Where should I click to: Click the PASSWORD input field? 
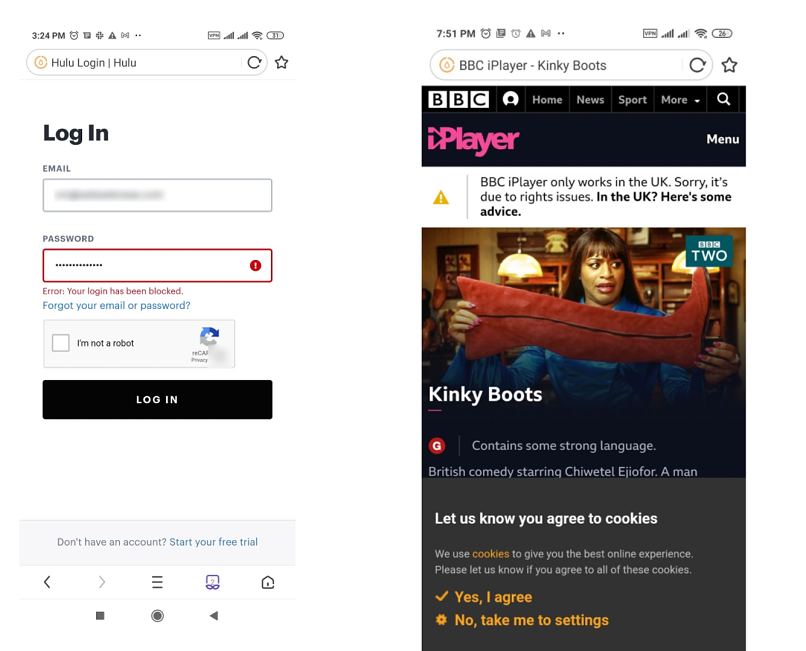click(x=157, y=265)
